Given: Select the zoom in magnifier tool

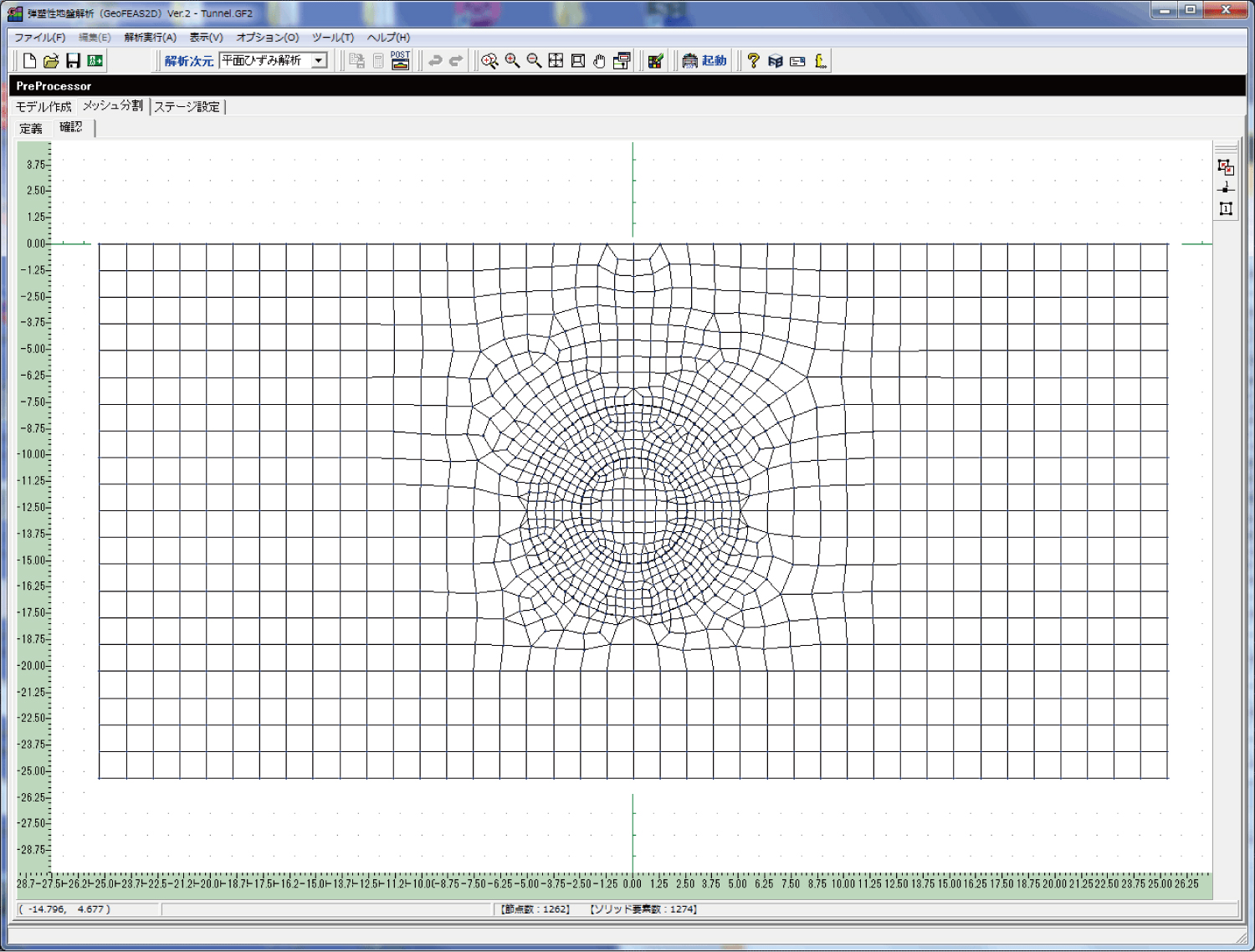Looking at the screenshot, I should (x=512, y=61).
